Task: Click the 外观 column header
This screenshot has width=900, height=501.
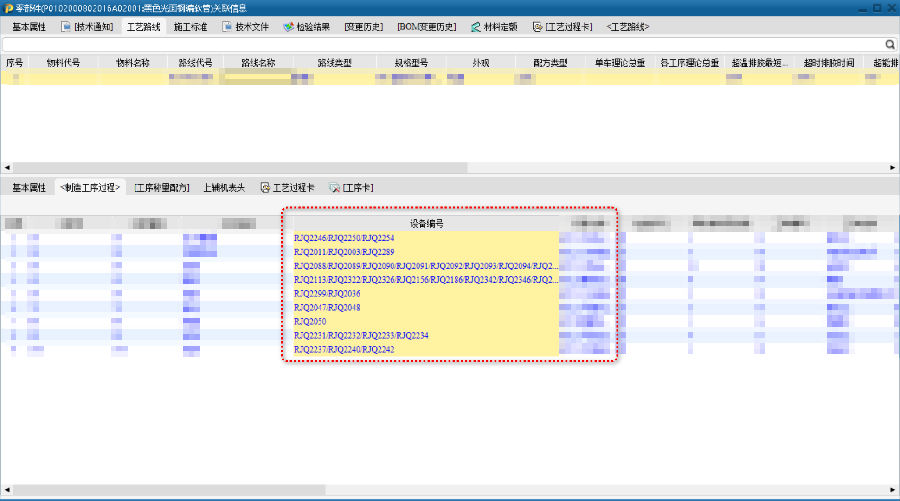Action: (x=481, y=63)
